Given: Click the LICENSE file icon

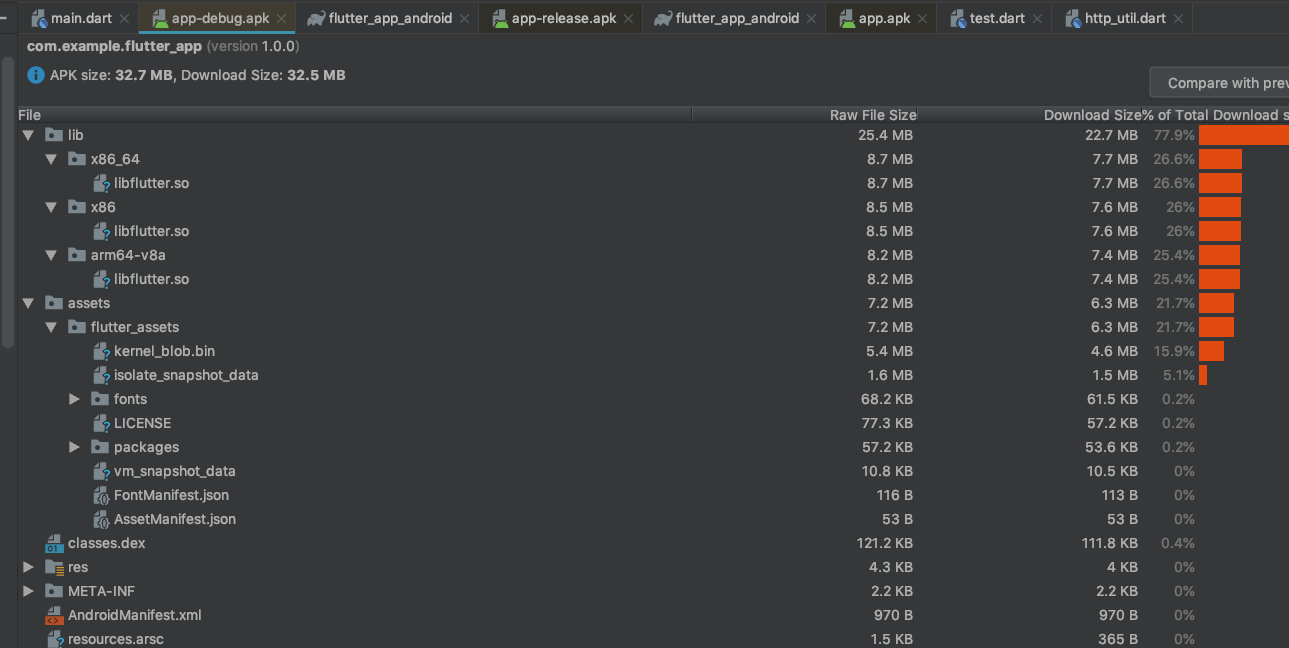Looking at the screenshot, I should coord(100,423).
